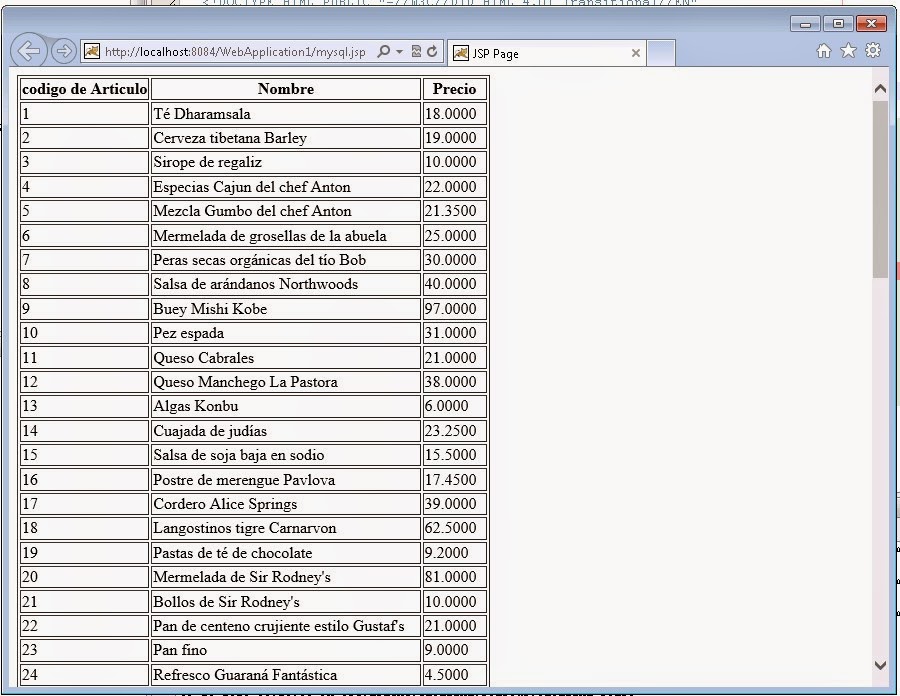Close the JSP Page tab

point(636,50)
